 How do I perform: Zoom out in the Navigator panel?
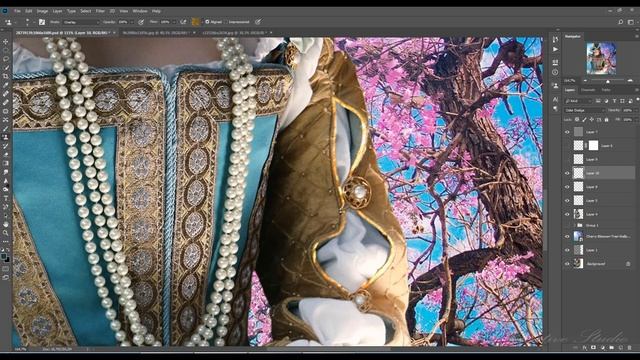[x=585, y=81]
